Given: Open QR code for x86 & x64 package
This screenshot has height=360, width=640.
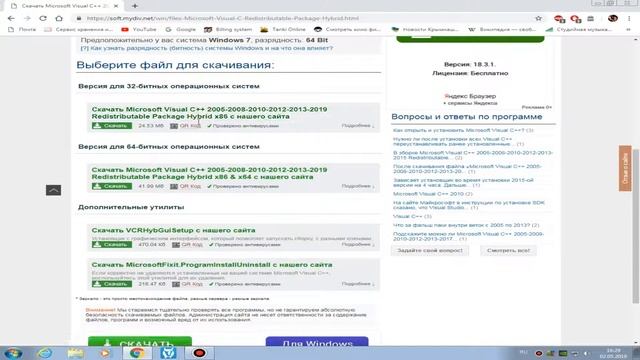Looking at the screenshot, I should (x=185, y=186).
